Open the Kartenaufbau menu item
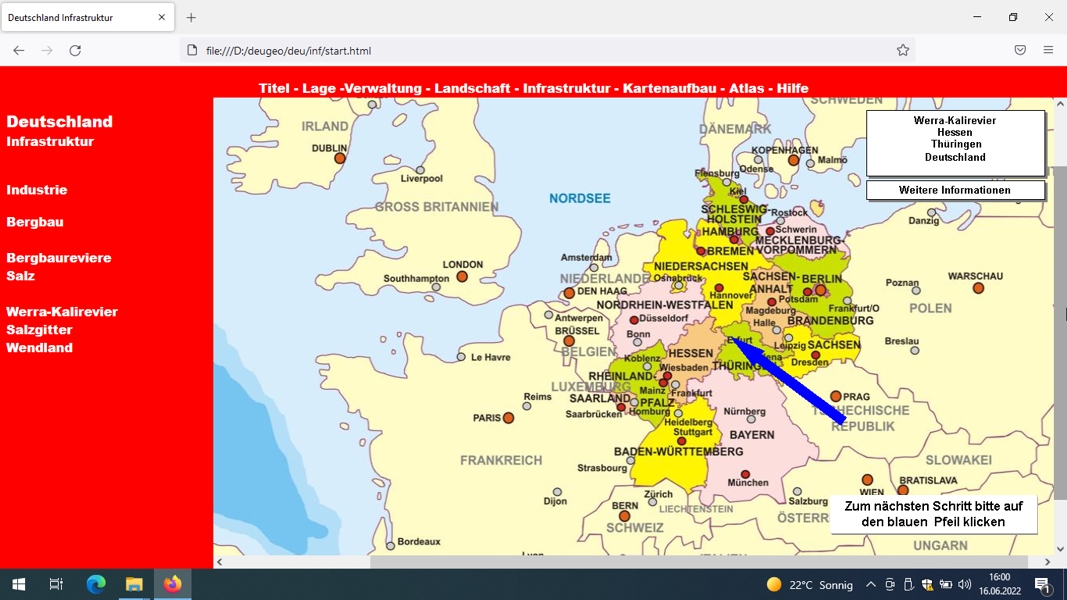The image size is (1067, 600). click(x=670, y=88)
